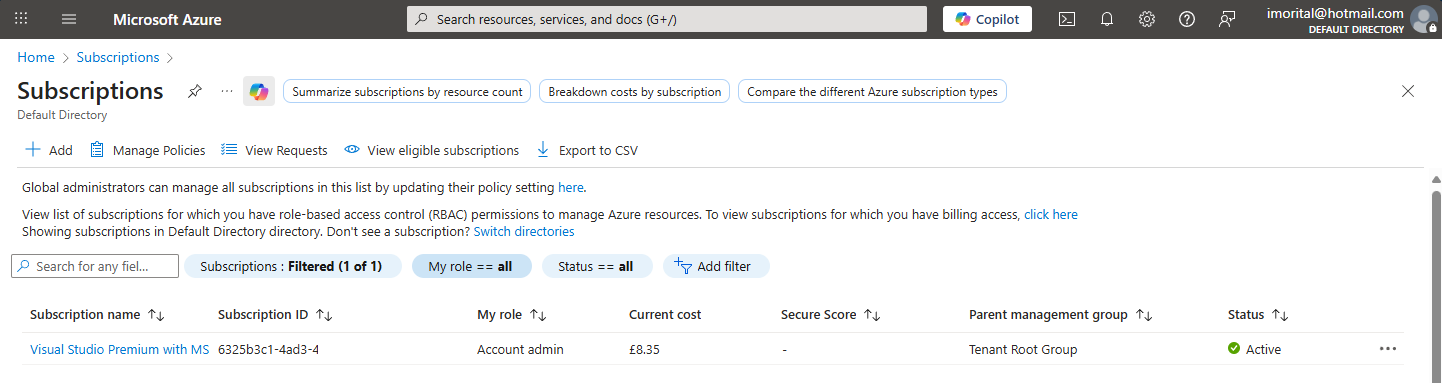Viewport: 1442px width, 383px height.
Task: Sort by Secure Score column arrows
Action: (x=872, y=315)
